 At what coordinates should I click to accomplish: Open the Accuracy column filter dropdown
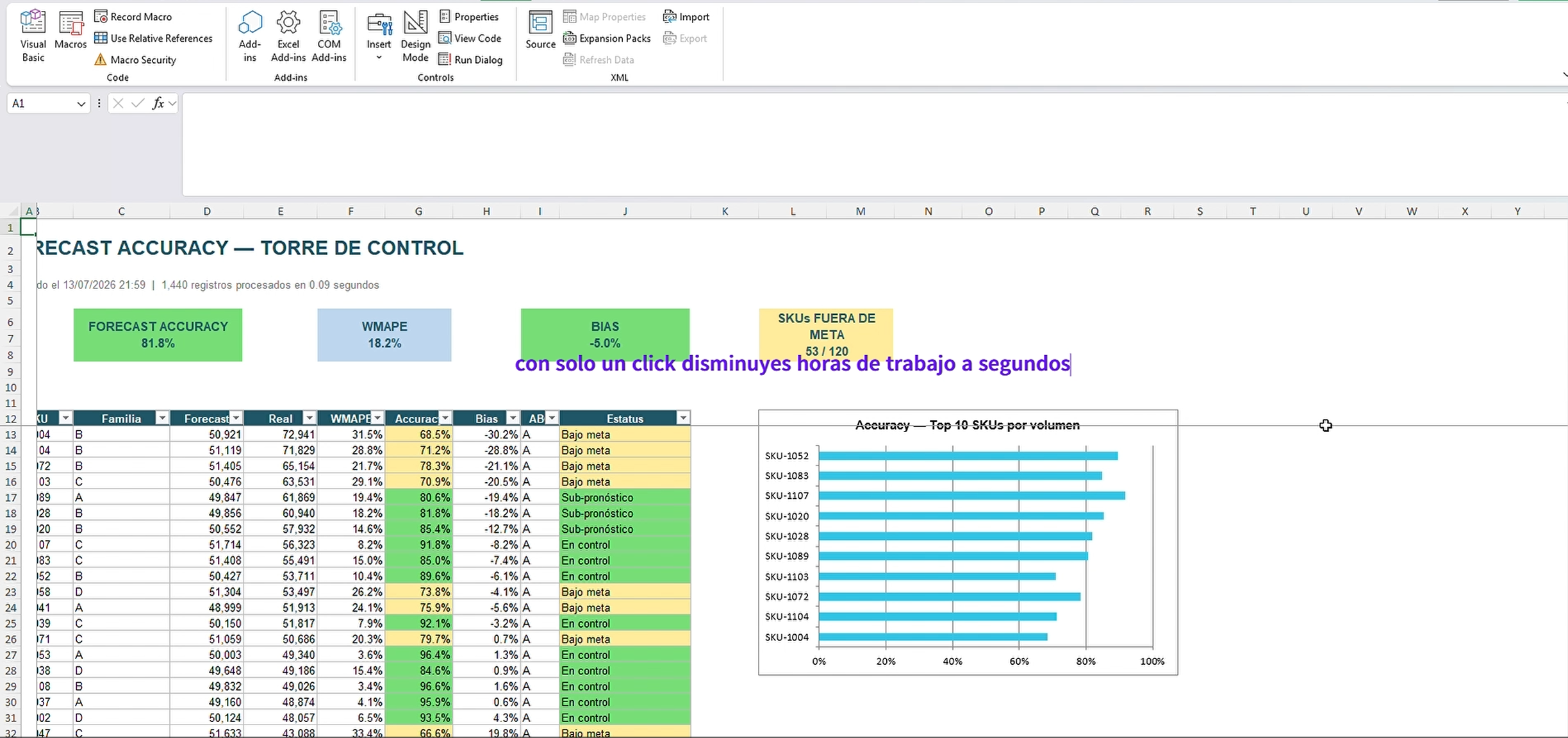[445, 419]
